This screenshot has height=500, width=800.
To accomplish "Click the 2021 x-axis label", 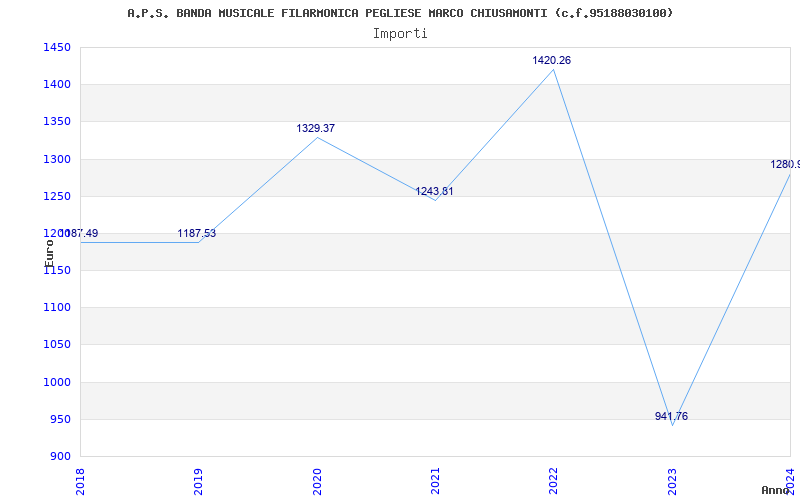I will pyautogui.click(x=435, y=481).
